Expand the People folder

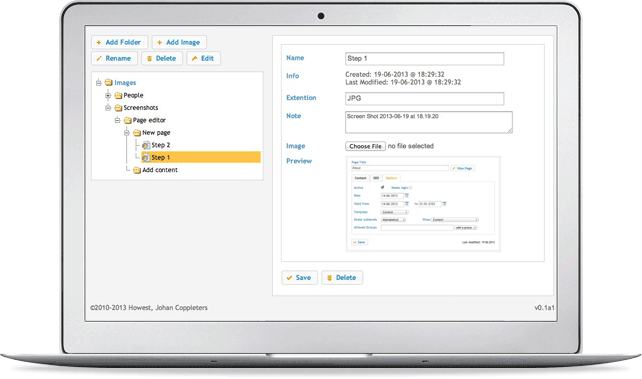click(x=108, y=95)
